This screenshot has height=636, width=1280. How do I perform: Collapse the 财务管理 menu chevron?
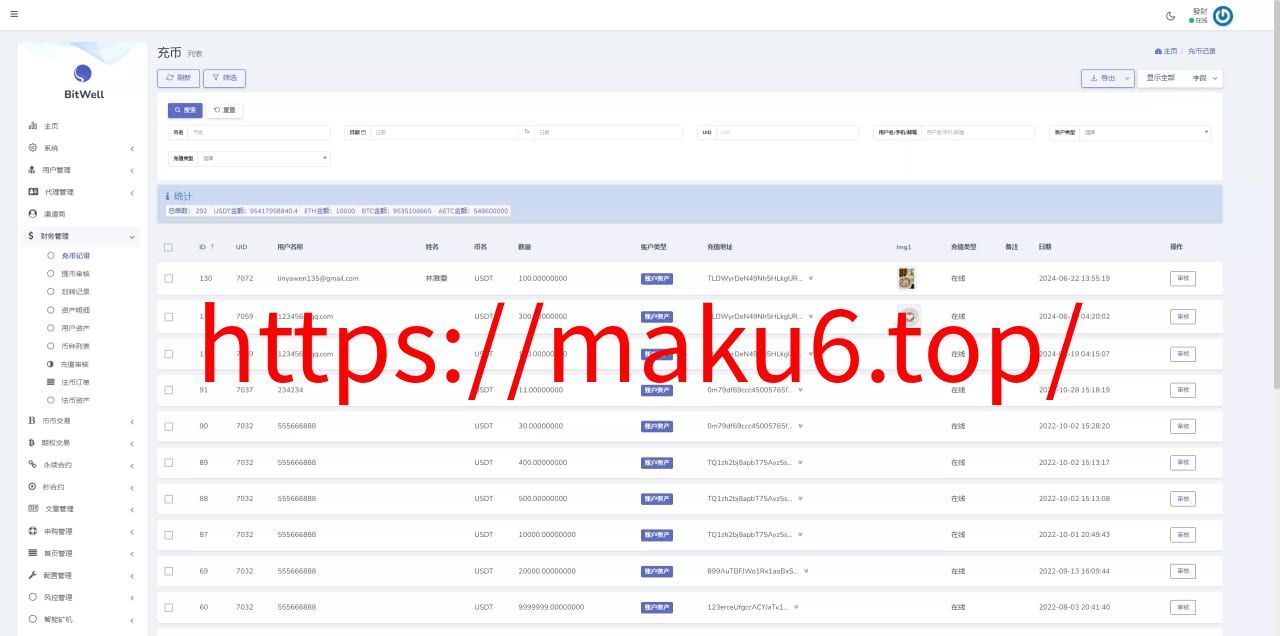pos(132,237)
